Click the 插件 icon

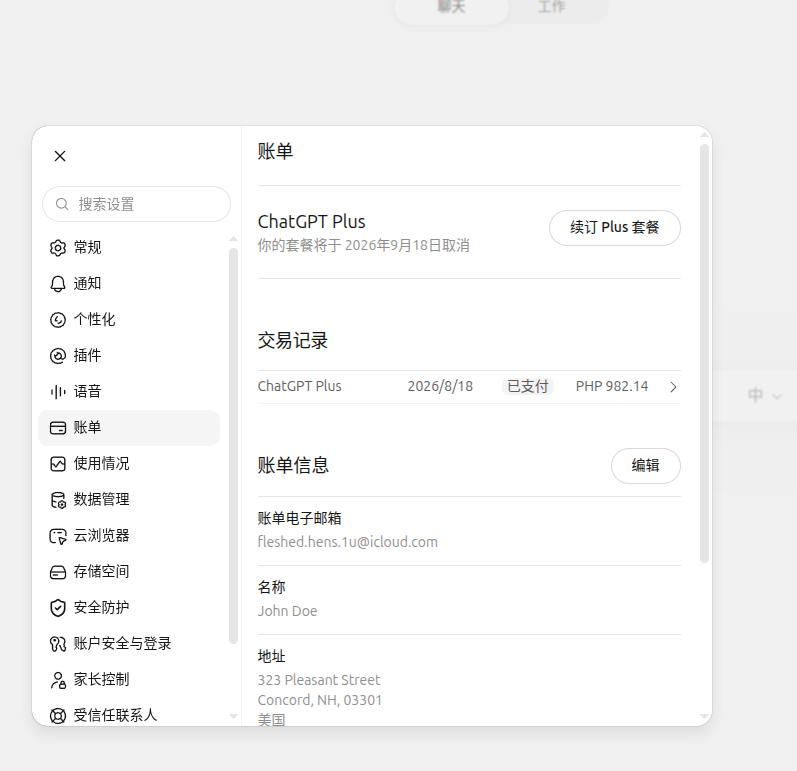click(58, 356)
